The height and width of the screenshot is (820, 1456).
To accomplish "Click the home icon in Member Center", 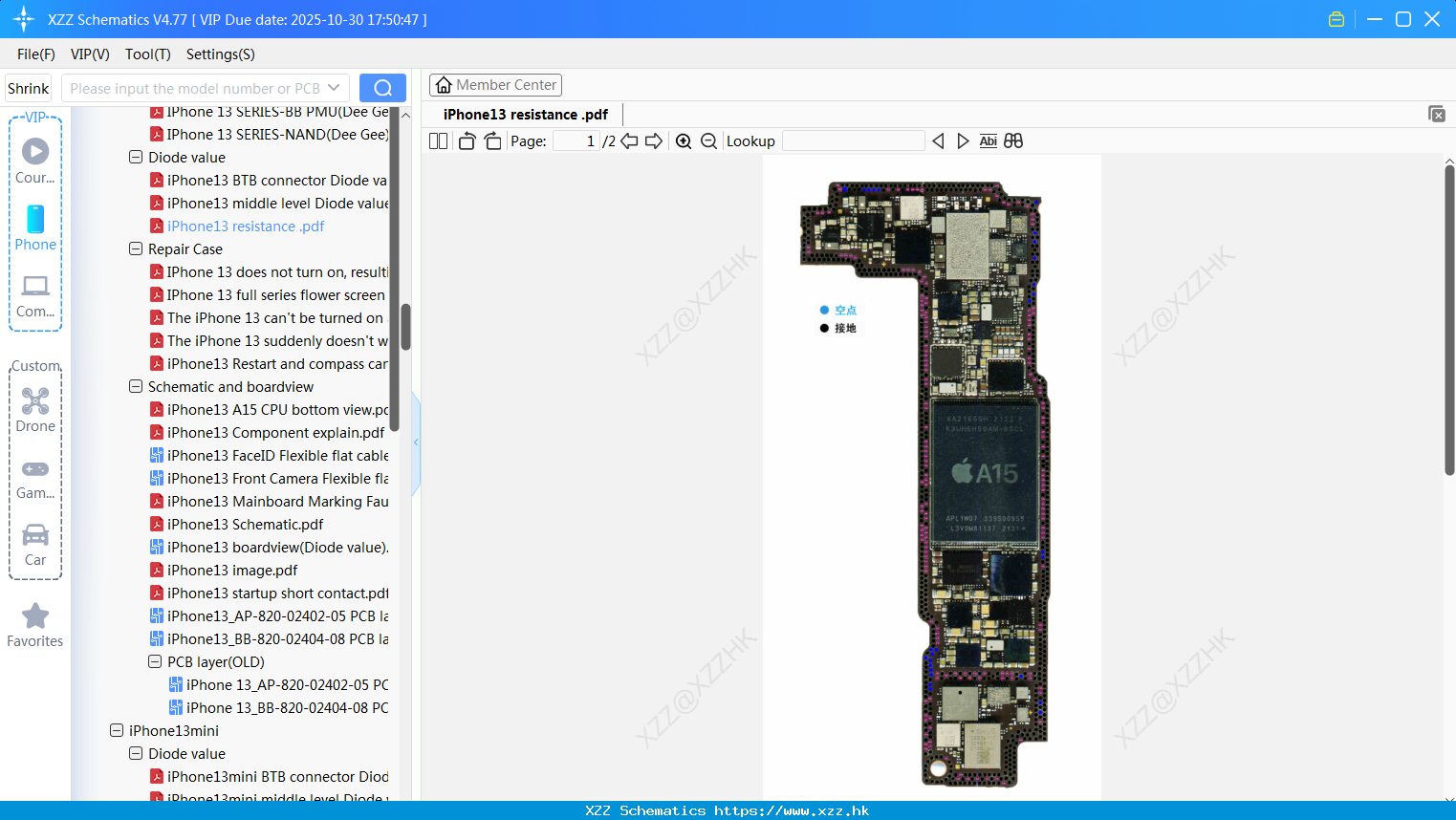I will [x=444, y=85].
